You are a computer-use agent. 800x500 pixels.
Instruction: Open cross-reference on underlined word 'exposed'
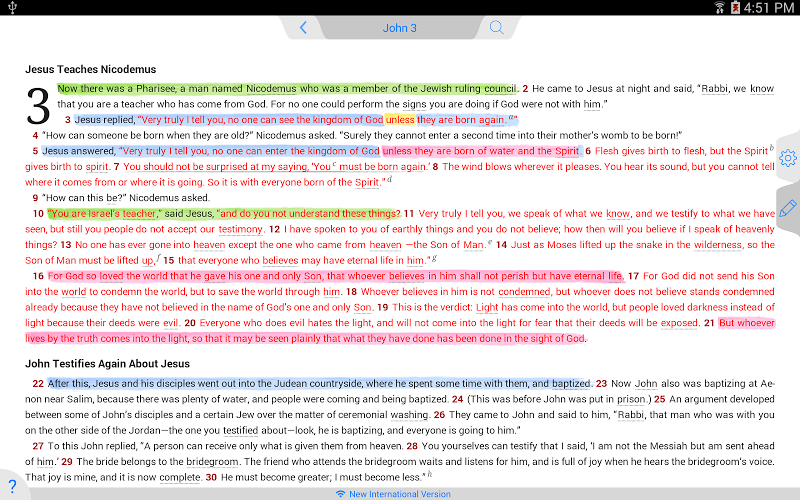(x=679, y=323)
